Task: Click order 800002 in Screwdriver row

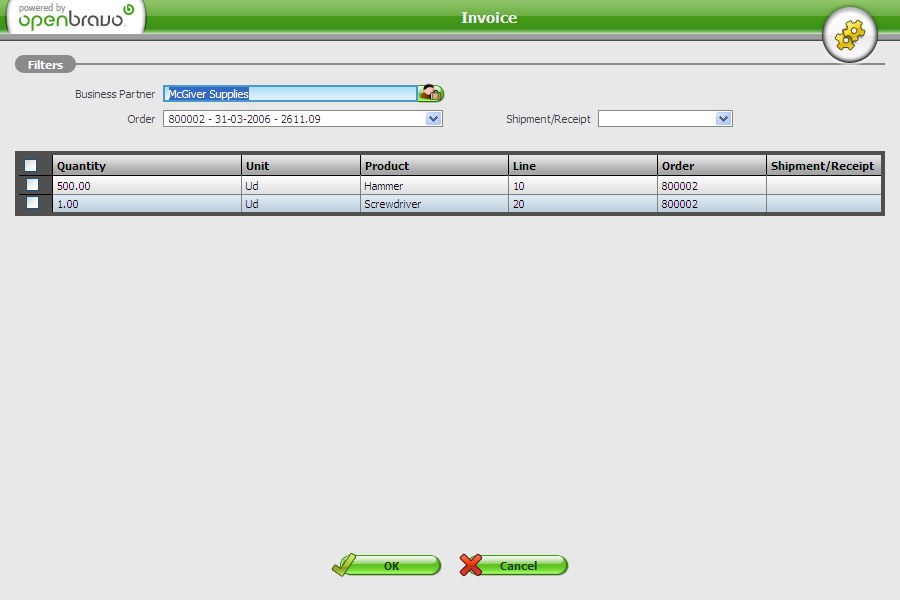Action: point(712,204)
